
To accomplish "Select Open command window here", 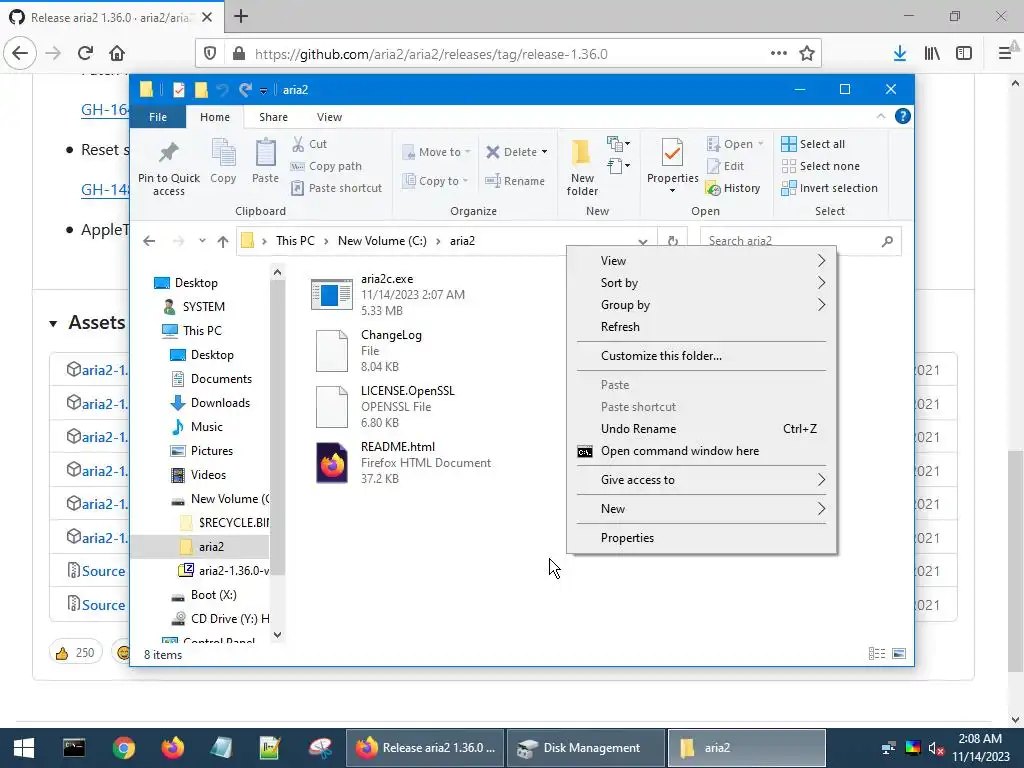I will point(701,451).
